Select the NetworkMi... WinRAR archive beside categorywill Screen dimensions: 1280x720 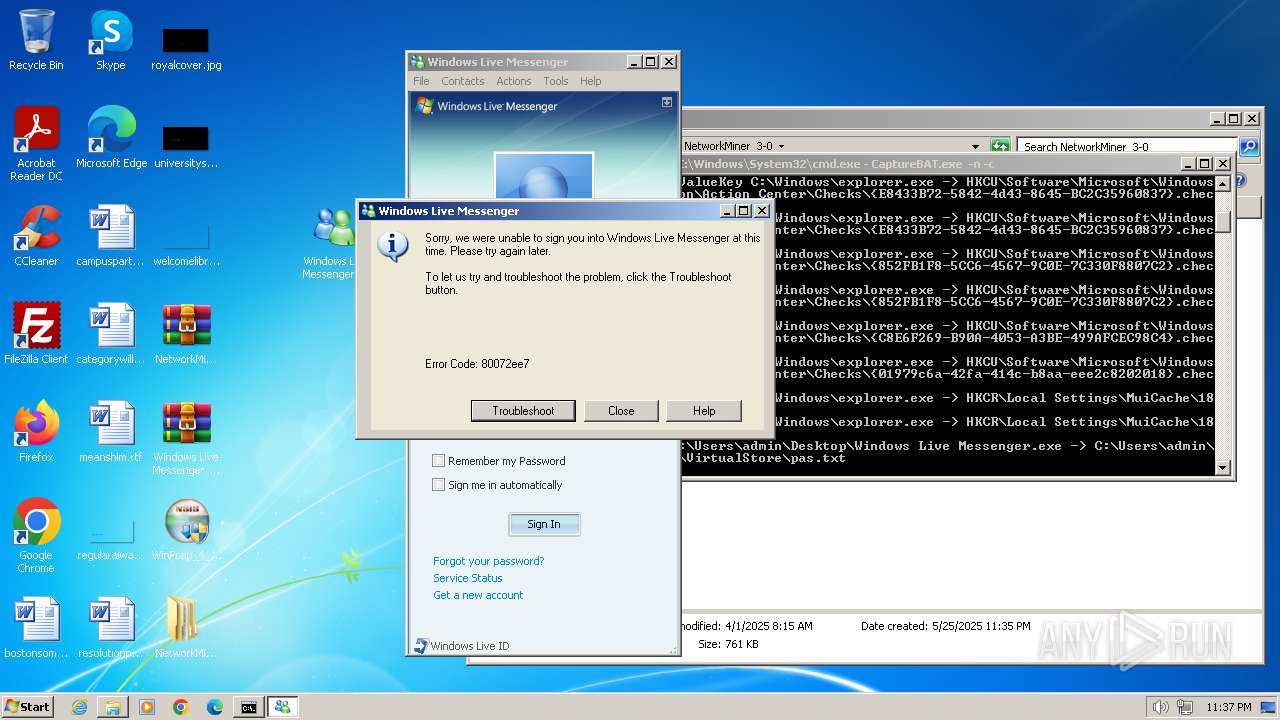[186, 334]
